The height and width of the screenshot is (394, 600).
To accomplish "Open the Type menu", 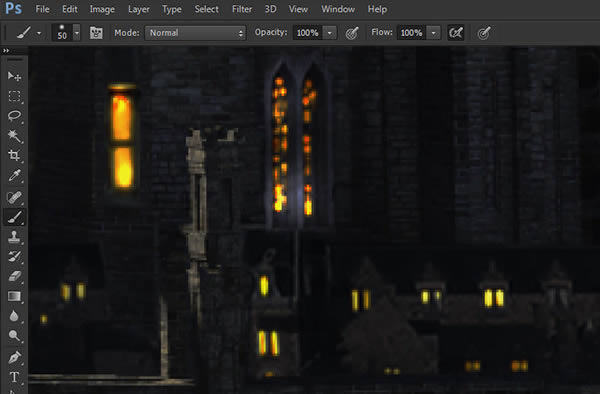I will pyautogui.click(x=172, y=9).
